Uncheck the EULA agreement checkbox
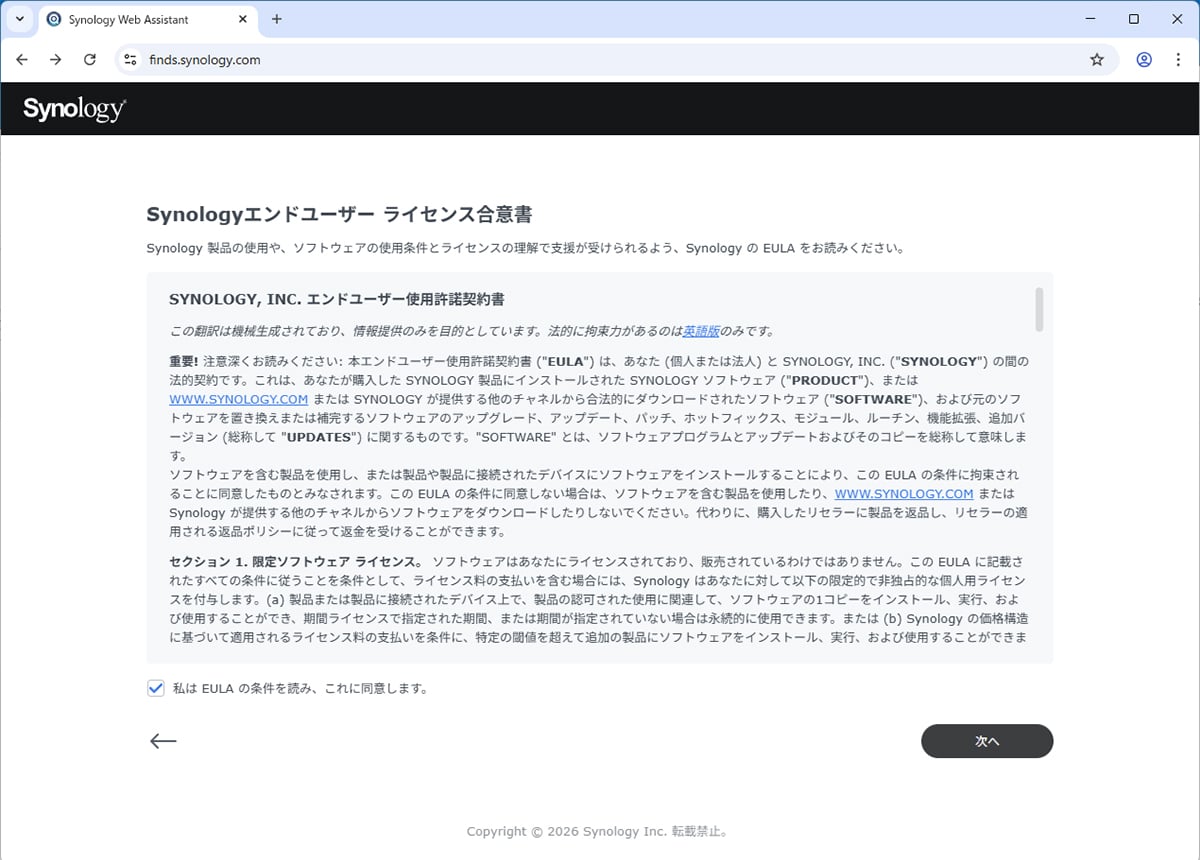 [x=156, y=688]
